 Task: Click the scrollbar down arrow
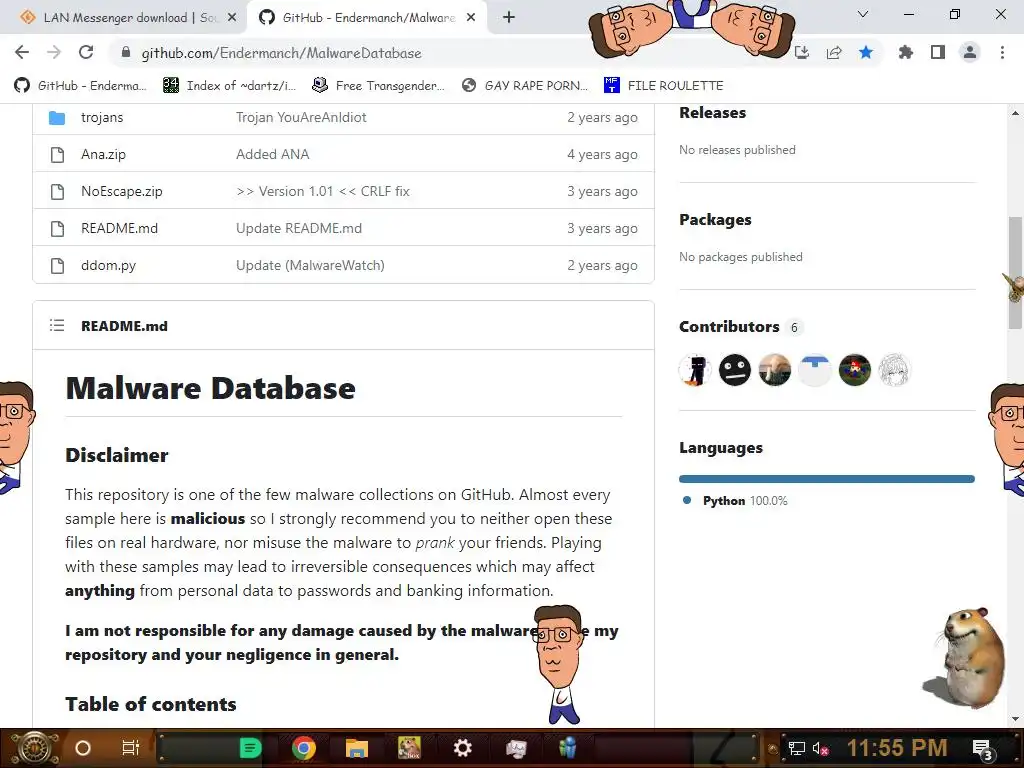tap(1015, 720)
